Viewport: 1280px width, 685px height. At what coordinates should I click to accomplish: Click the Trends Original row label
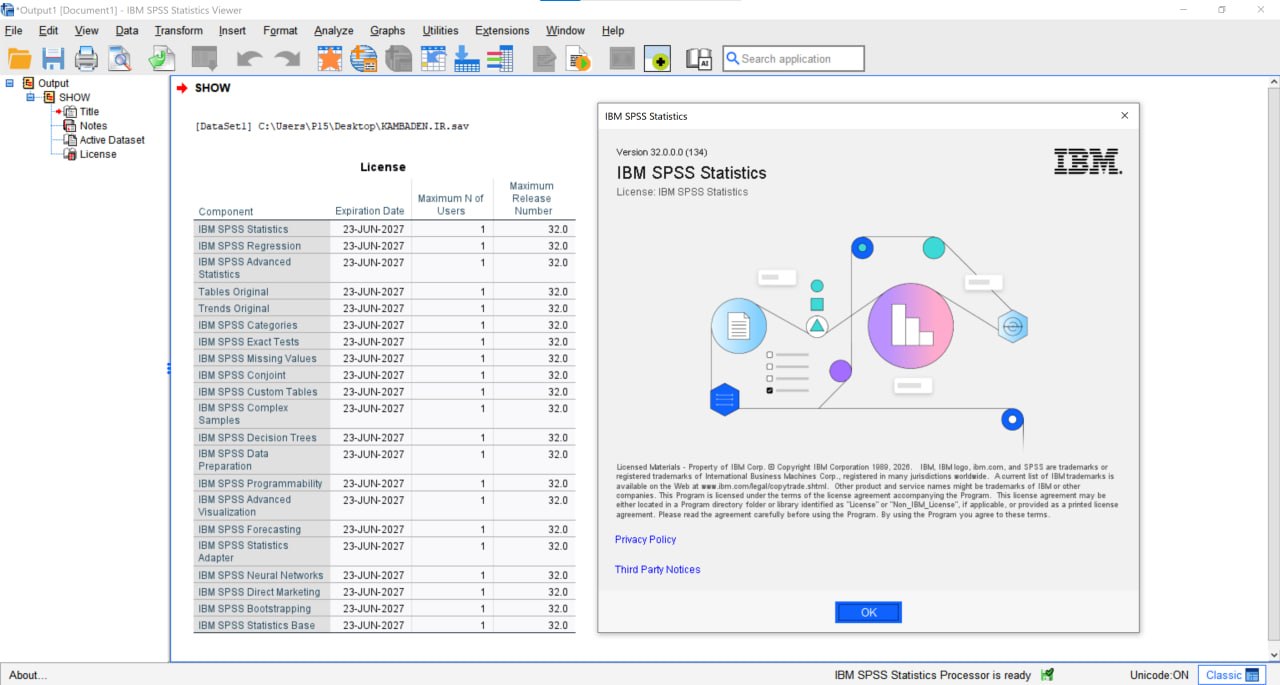(x=233, y=309)
